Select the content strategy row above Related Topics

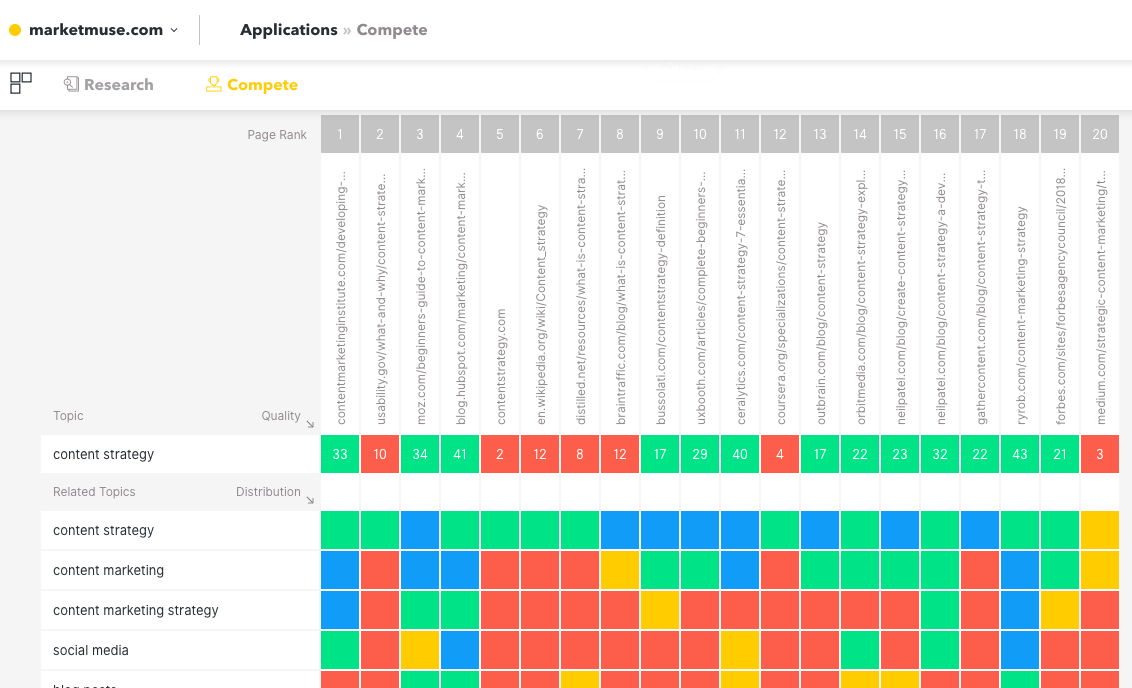(180, 454)
